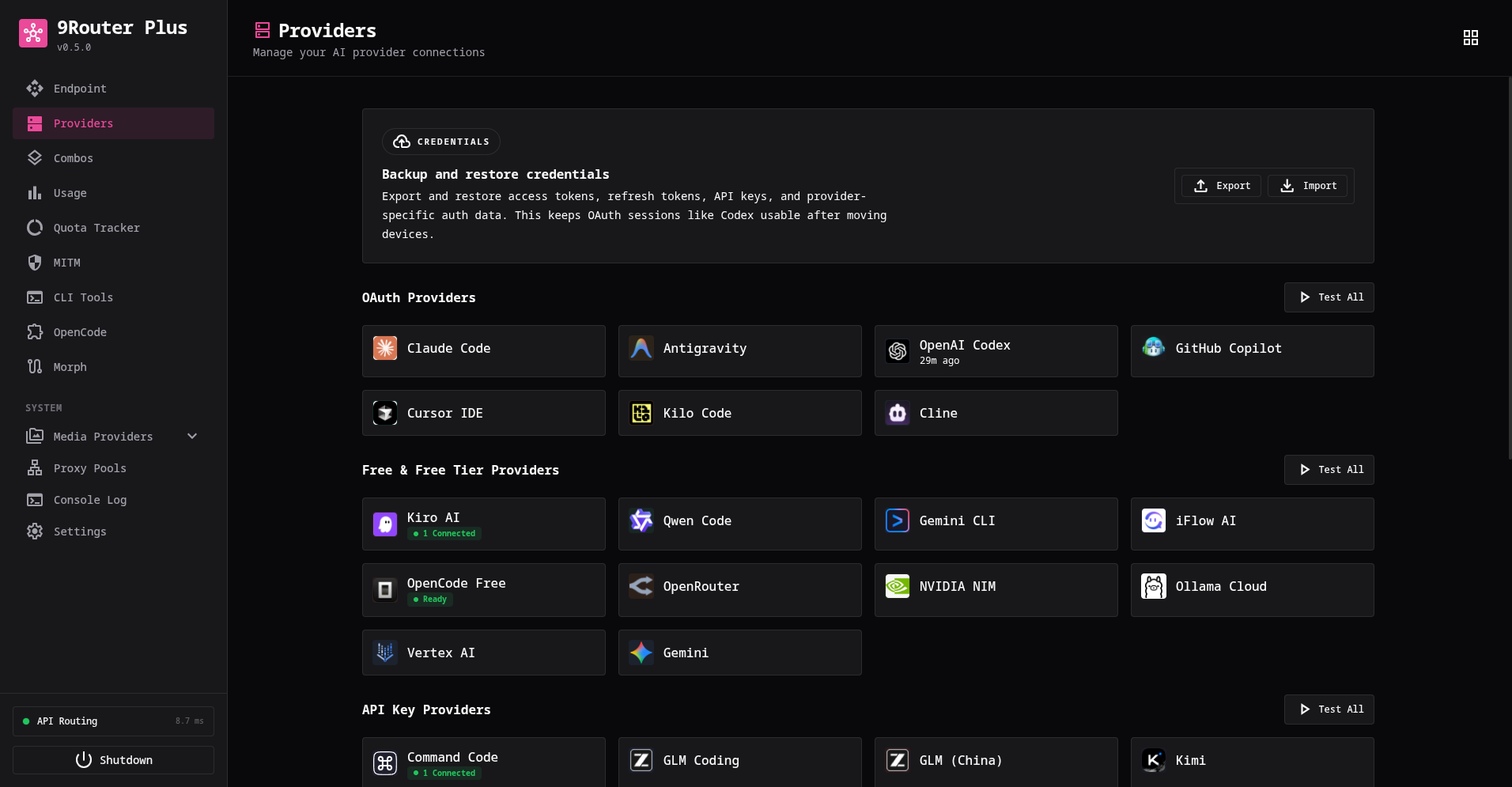This screenshot has height=787, width=1512.
Task: Click the page vertical scrollbar
Action: tap(1510, 269)
